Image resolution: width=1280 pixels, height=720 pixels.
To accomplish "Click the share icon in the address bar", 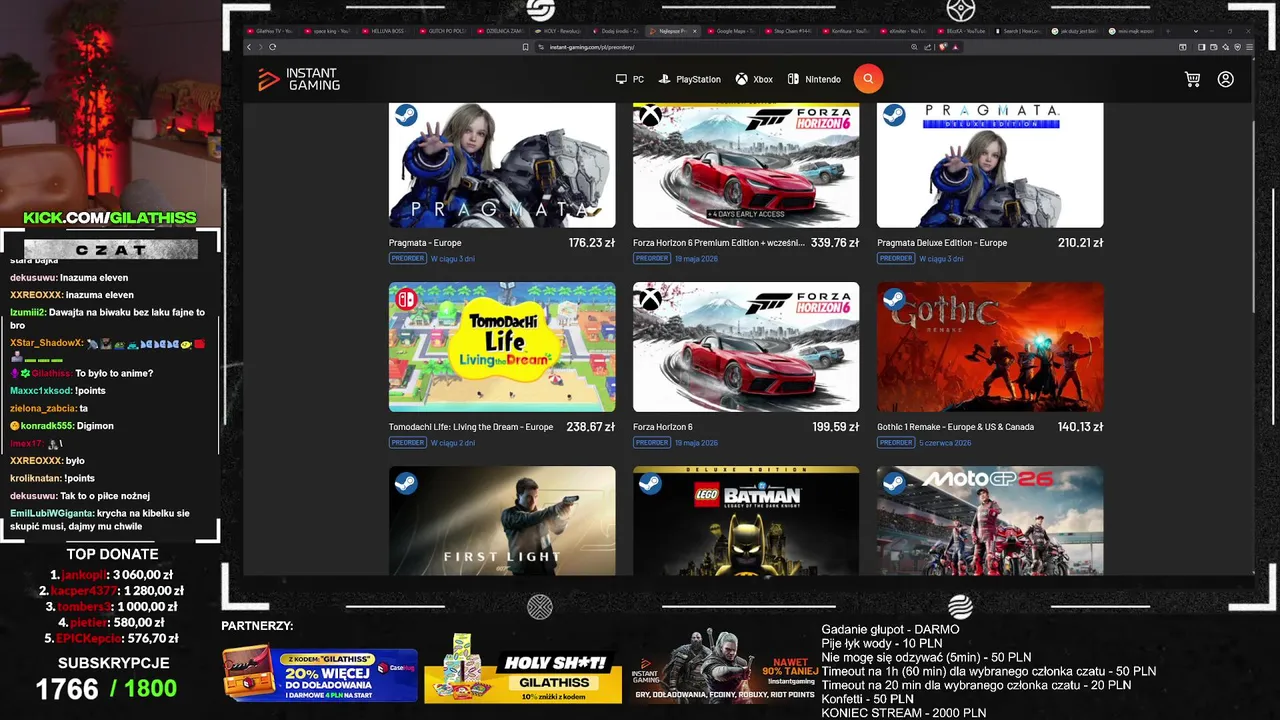I will [927, 47].
